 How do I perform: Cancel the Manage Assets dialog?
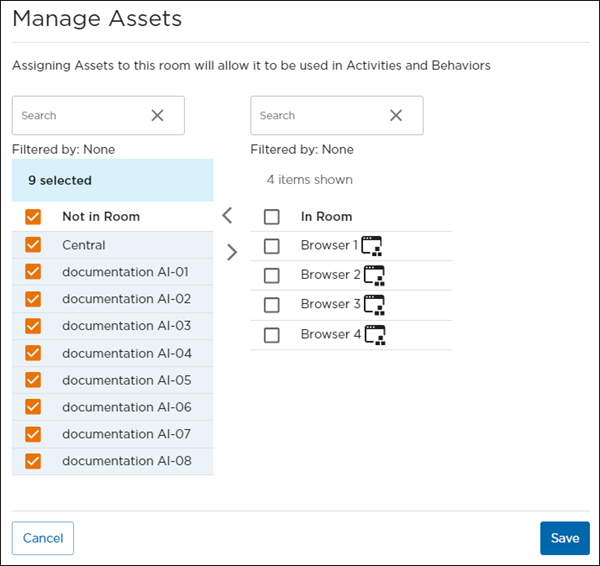click(43, 538)
